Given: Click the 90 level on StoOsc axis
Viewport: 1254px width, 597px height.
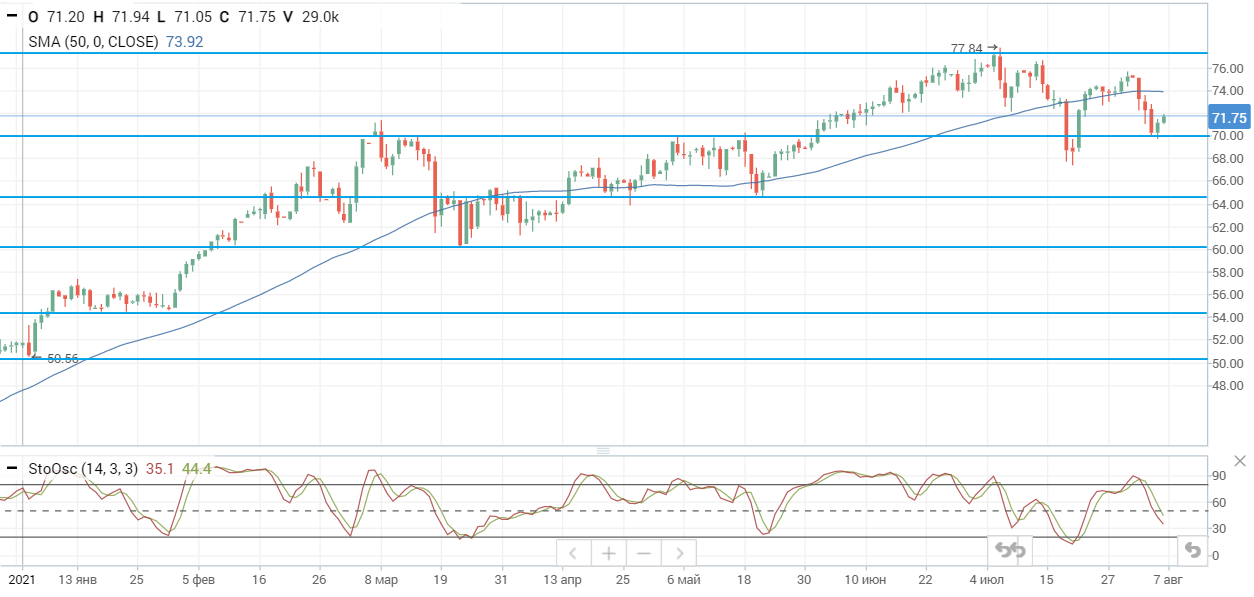Looking at the screenshot, I should [x=1219, y=475].
